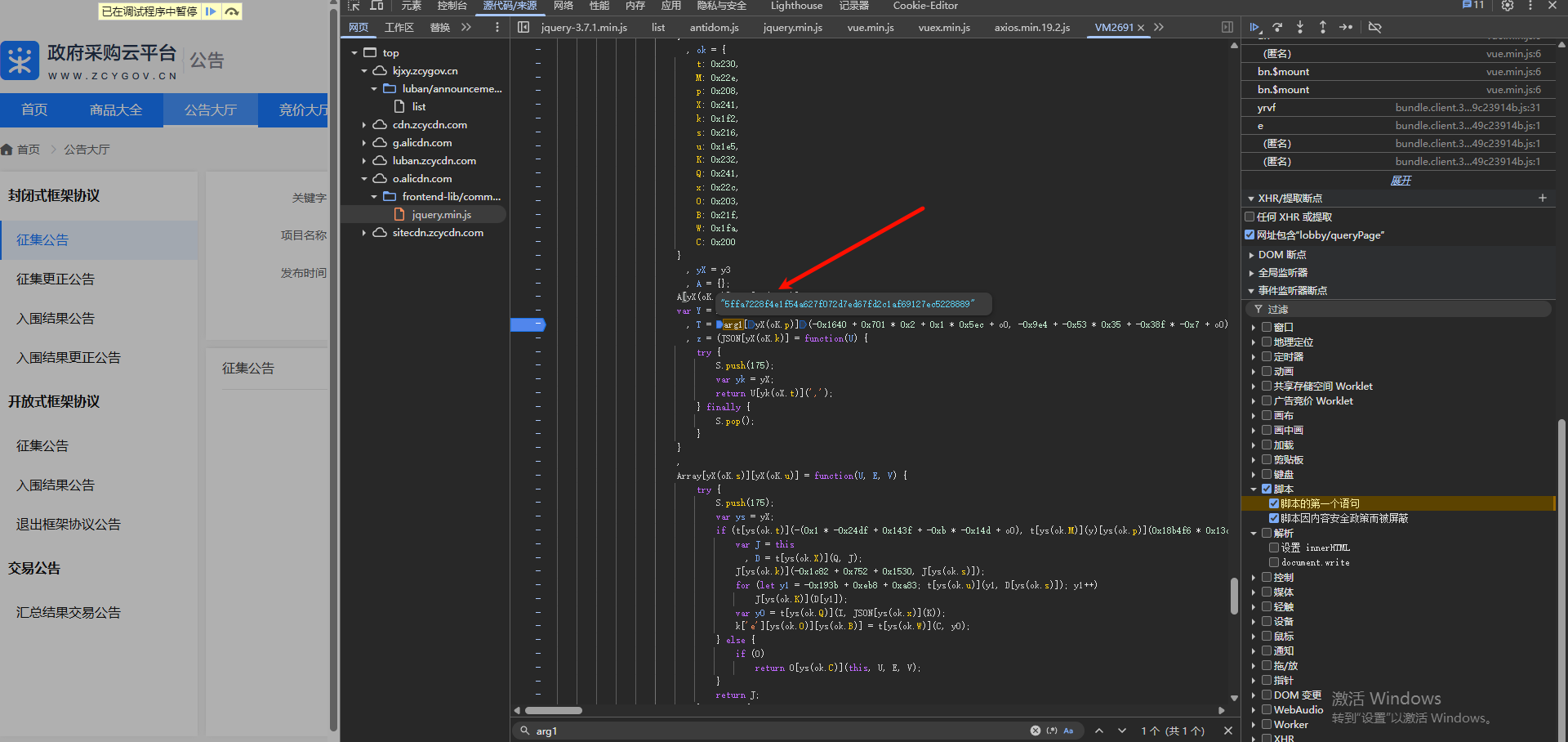Toggle the navigator sidebar panel icon
The image size is (1568, 742).
pyautogui.click(x=523, y=27)
